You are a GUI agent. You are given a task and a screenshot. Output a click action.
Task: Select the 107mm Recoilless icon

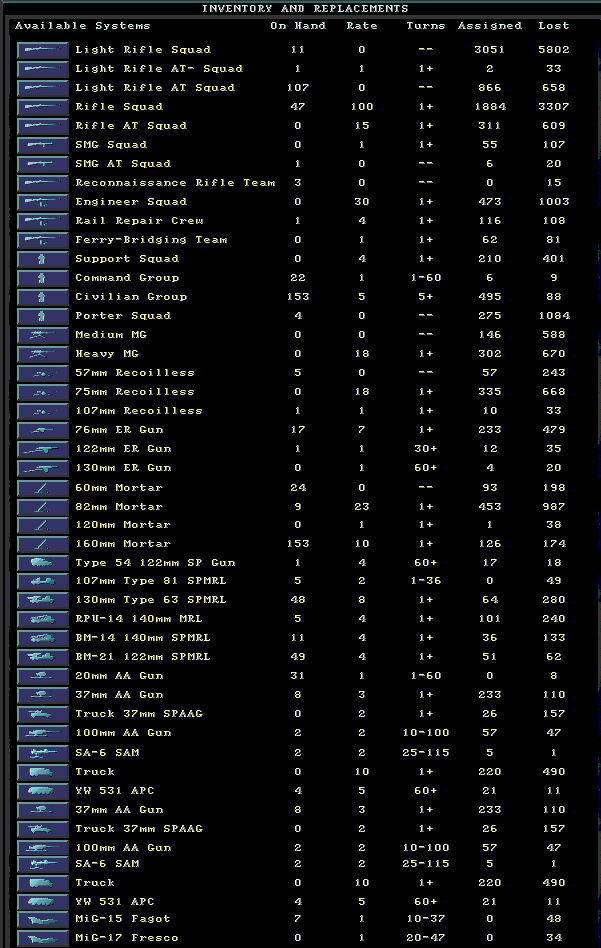tap(42, 411)
